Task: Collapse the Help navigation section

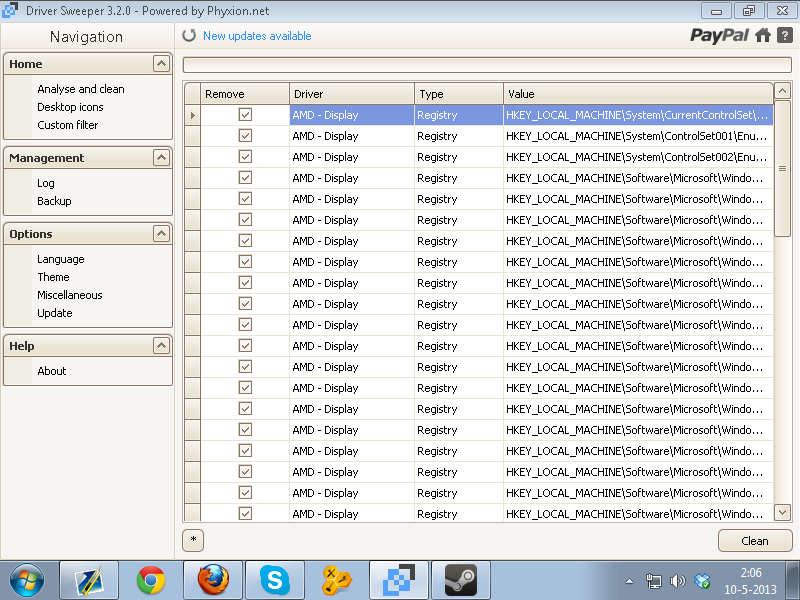Action: tap(161, 346)
